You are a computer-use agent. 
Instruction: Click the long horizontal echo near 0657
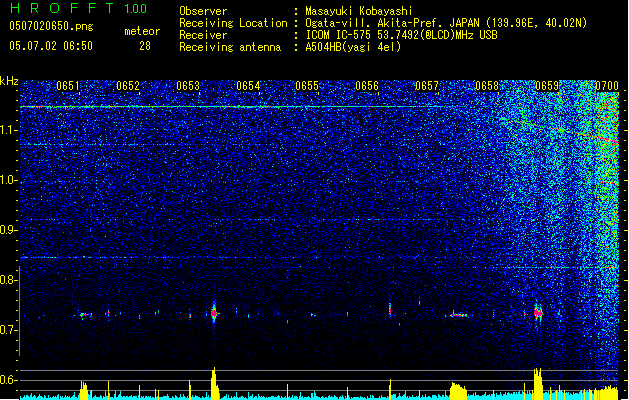pos(459,315)
